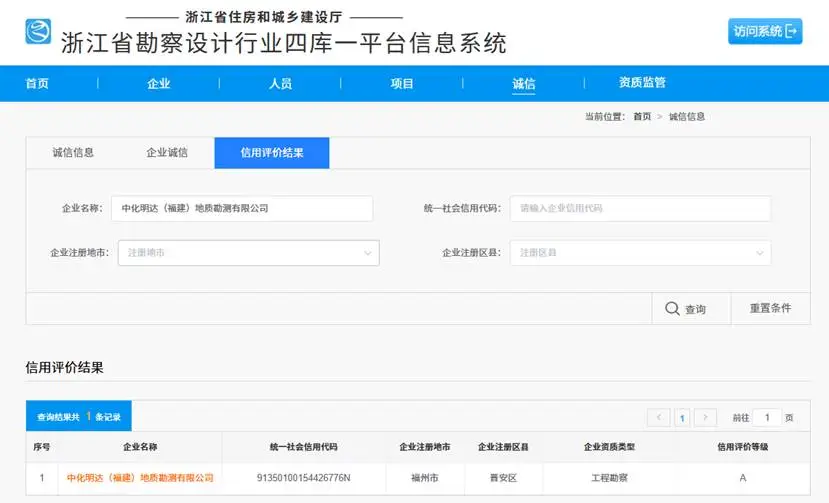Go to next results page arrow

pos(705,417)
